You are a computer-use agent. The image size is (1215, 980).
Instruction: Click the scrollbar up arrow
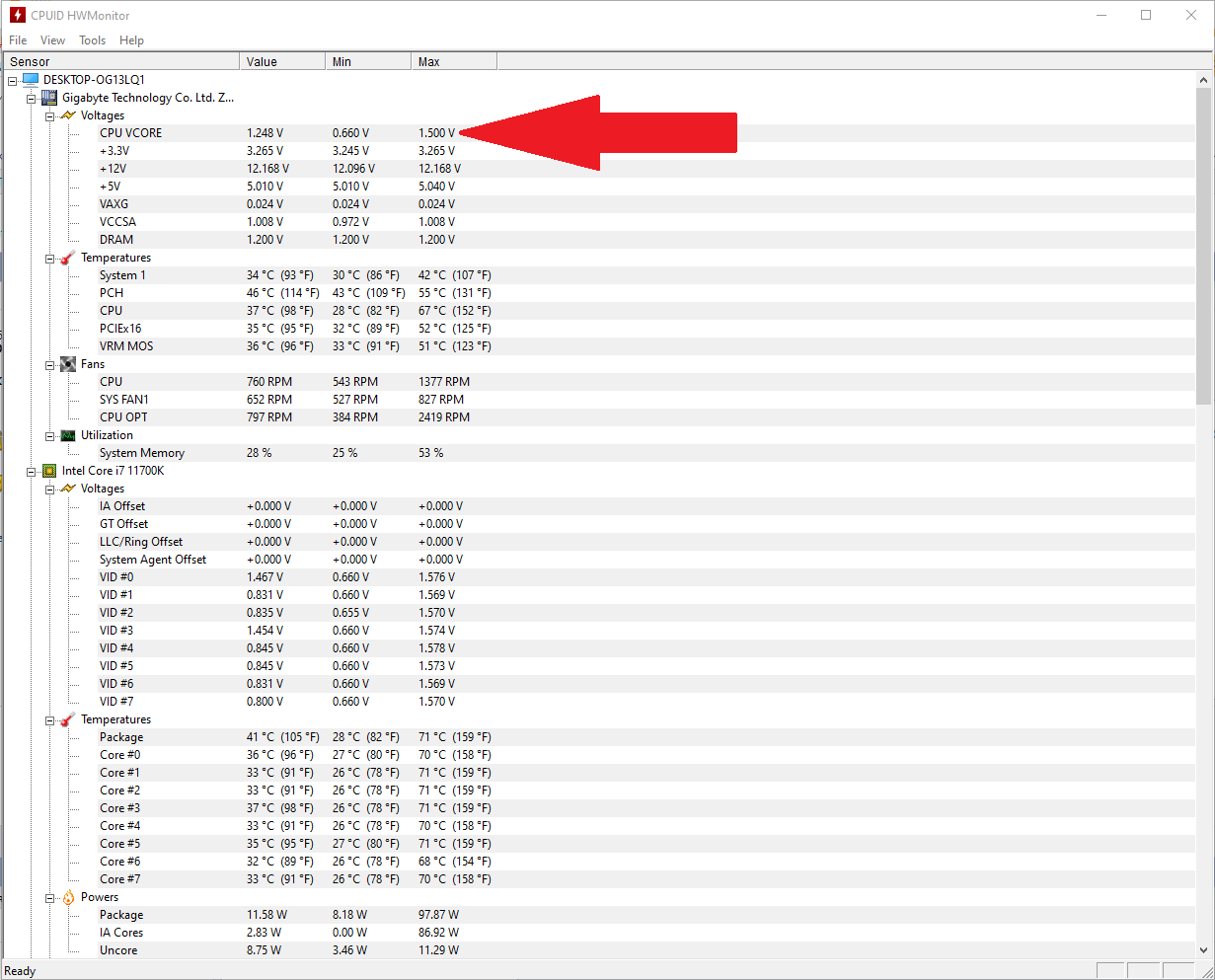pos(1204,79)
